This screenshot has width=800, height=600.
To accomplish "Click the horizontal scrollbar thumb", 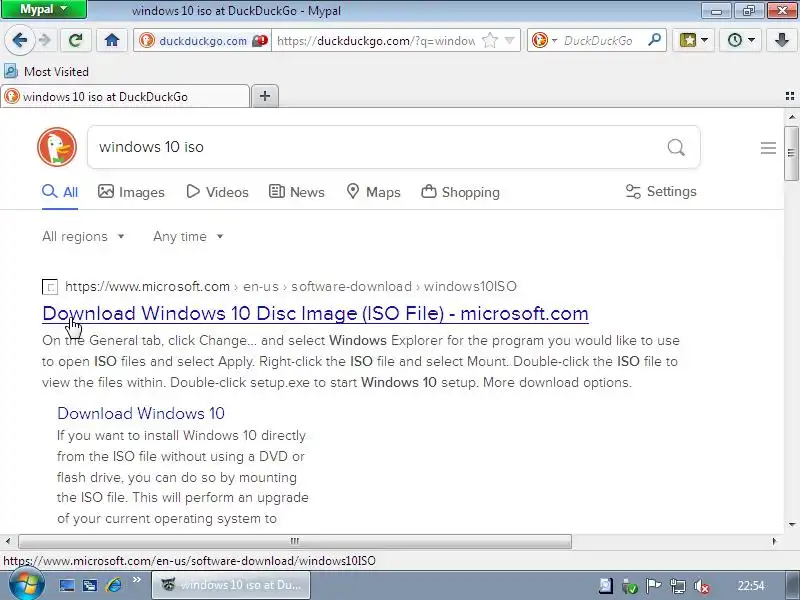I will (x=295, y=541).
